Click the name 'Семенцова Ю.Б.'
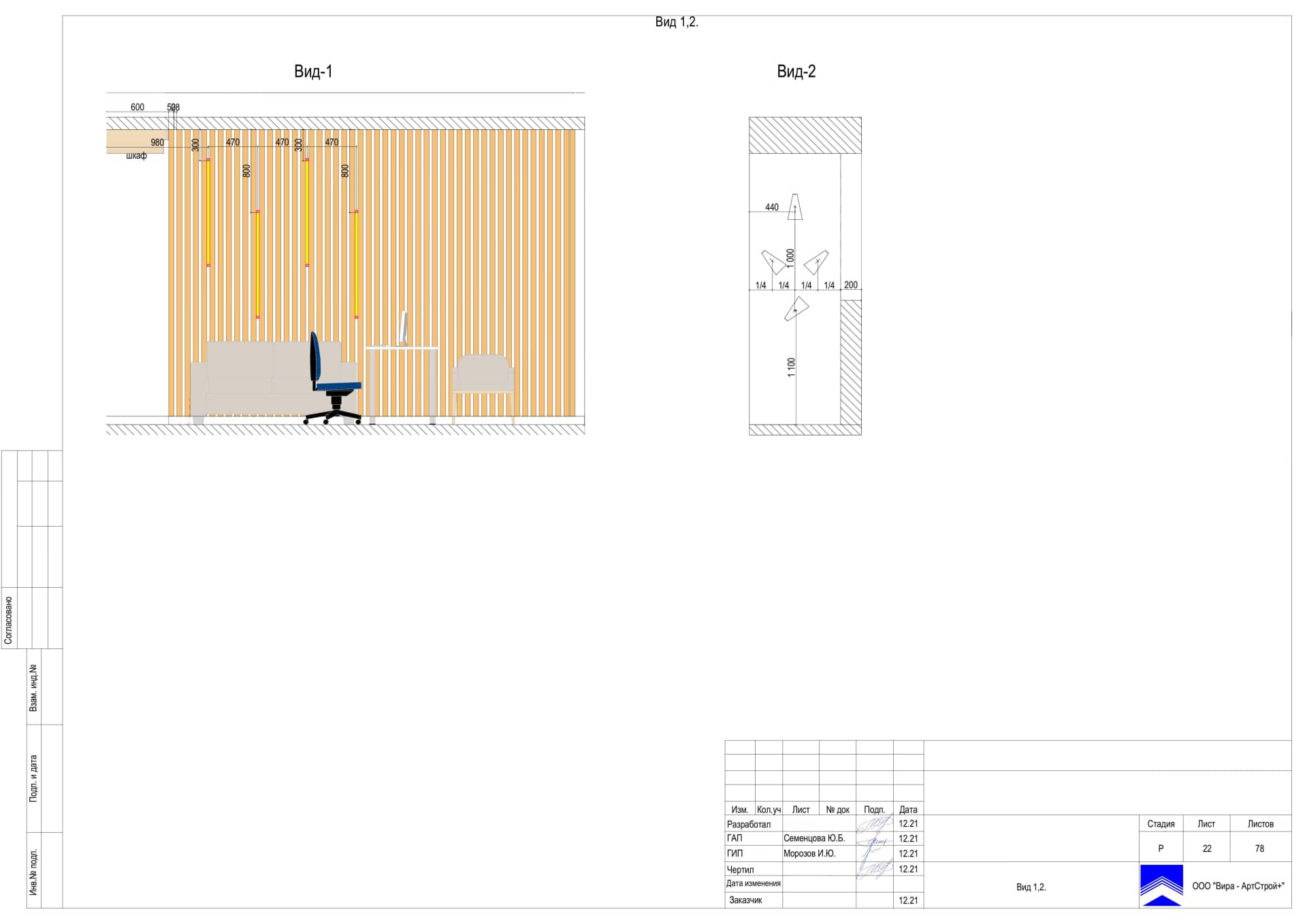 coord(814,839)
